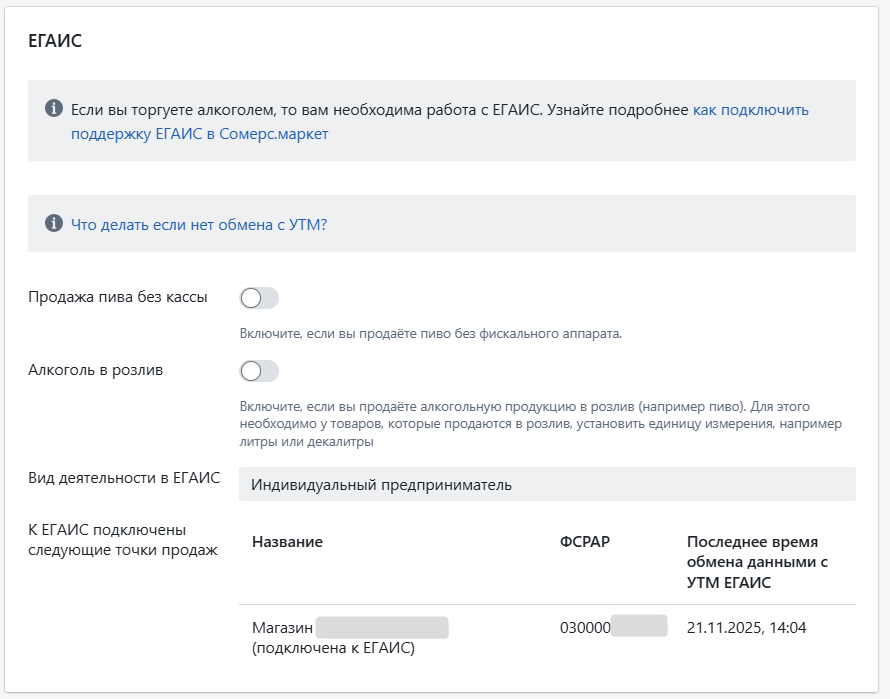890x699 pixels.
Task: Click the hint text about alcohol sold by the glass
Action: (x=540, y=424)
